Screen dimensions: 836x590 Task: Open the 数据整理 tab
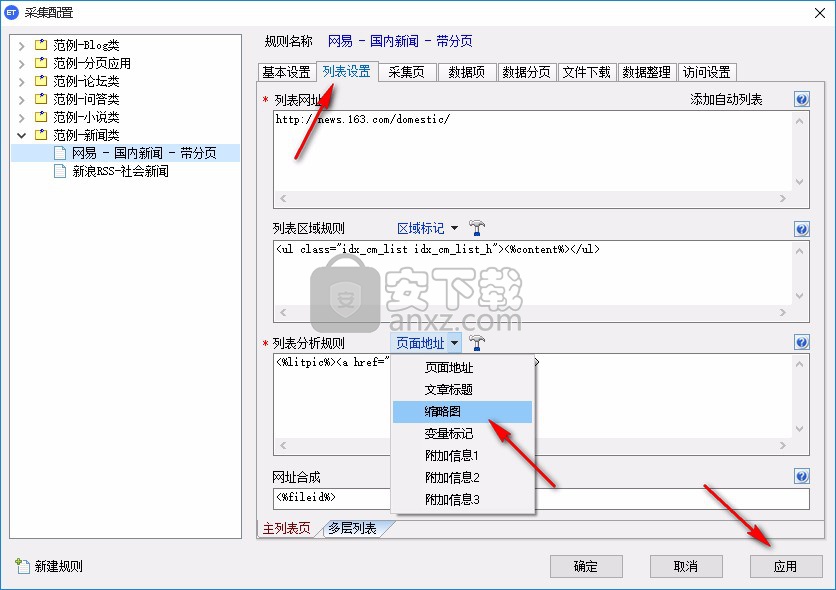coord(646,72)
